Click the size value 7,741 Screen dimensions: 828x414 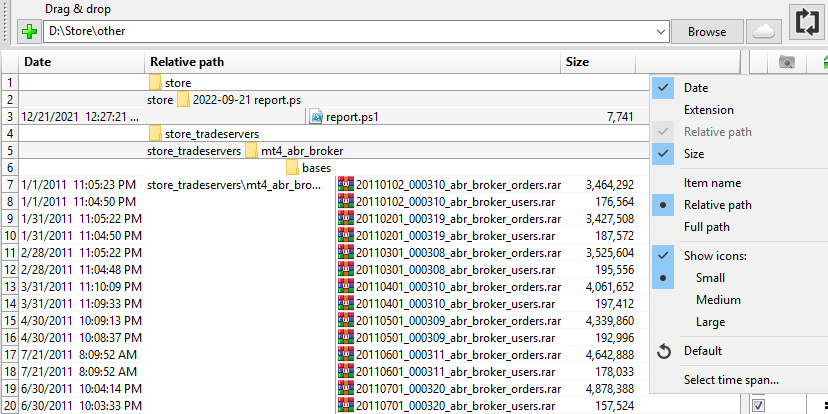click(620, 117)
